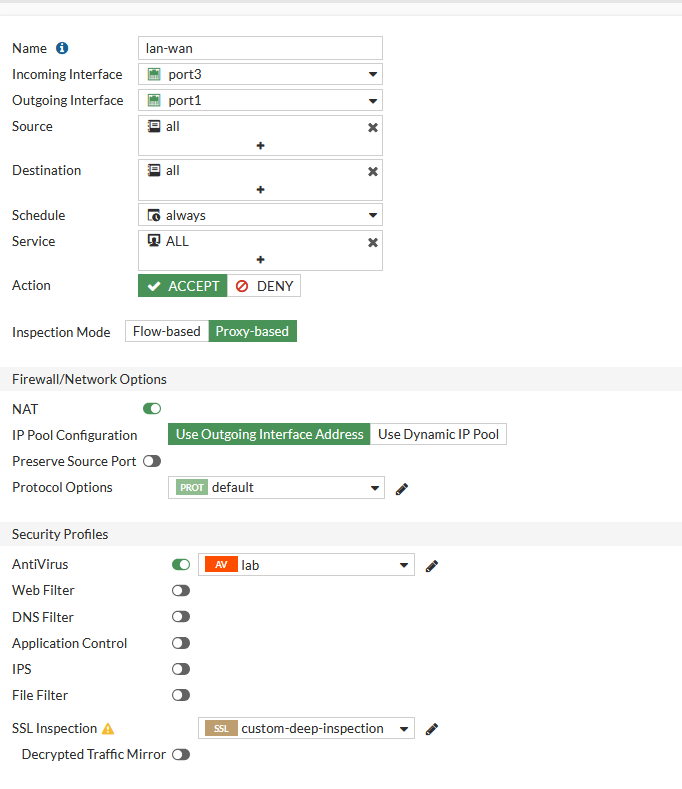
Task: Remove the 'all' entry from Source
Action: click(x=373, y=128)
